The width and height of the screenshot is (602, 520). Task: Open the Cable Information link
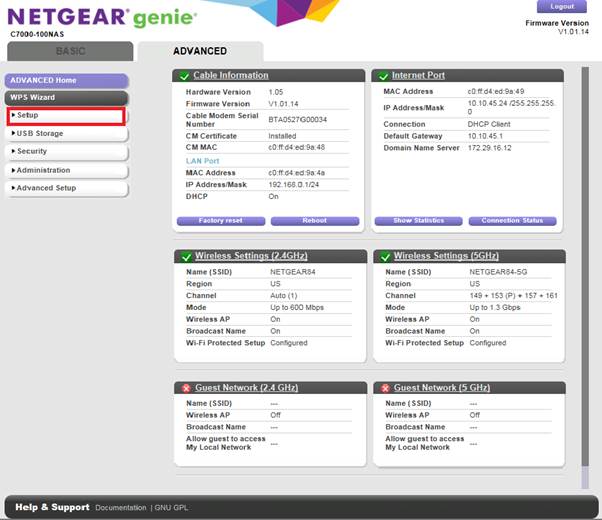[x=231, y=75]
